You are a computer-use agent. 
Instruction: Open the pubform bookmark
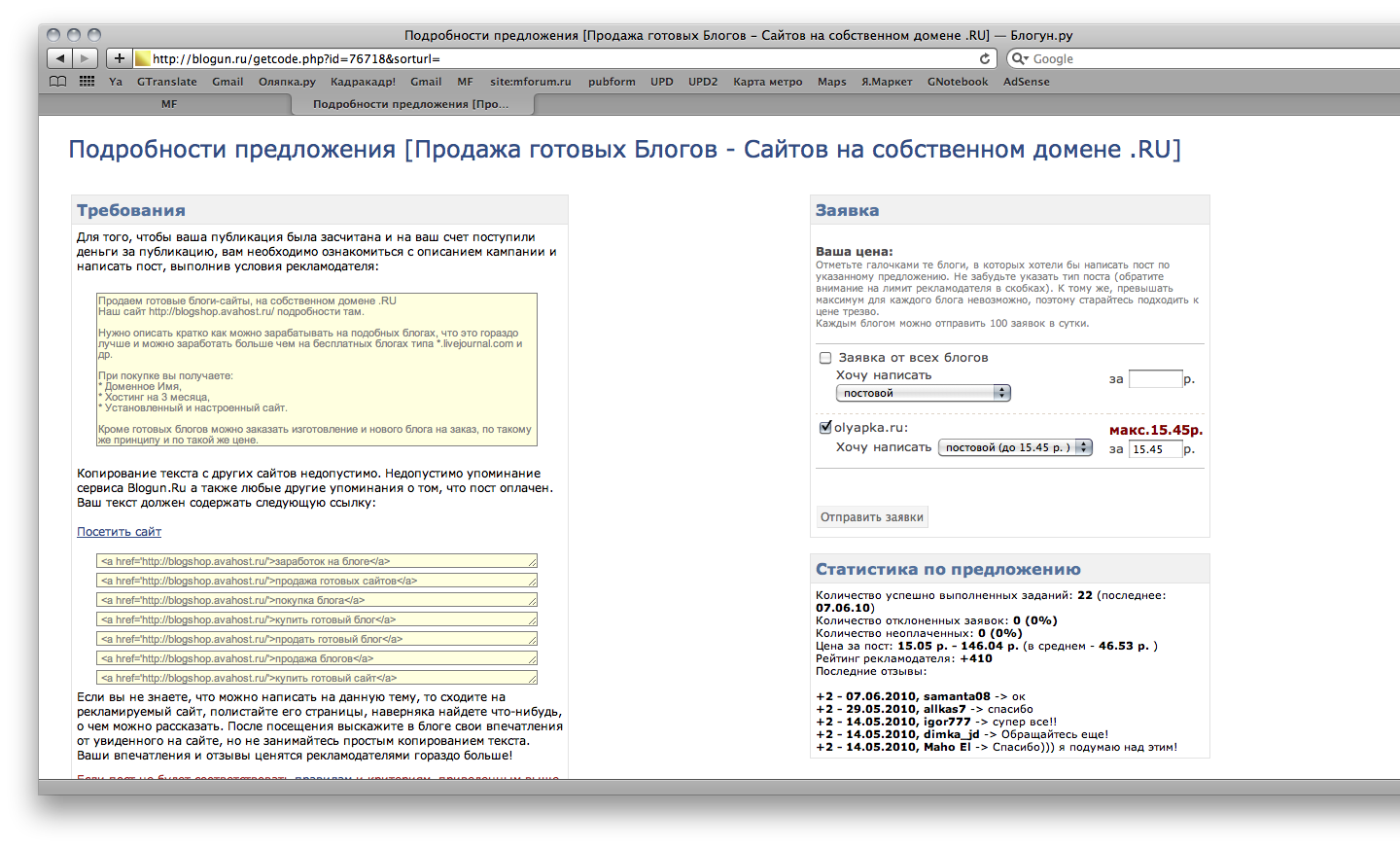(x=612, y=82)
